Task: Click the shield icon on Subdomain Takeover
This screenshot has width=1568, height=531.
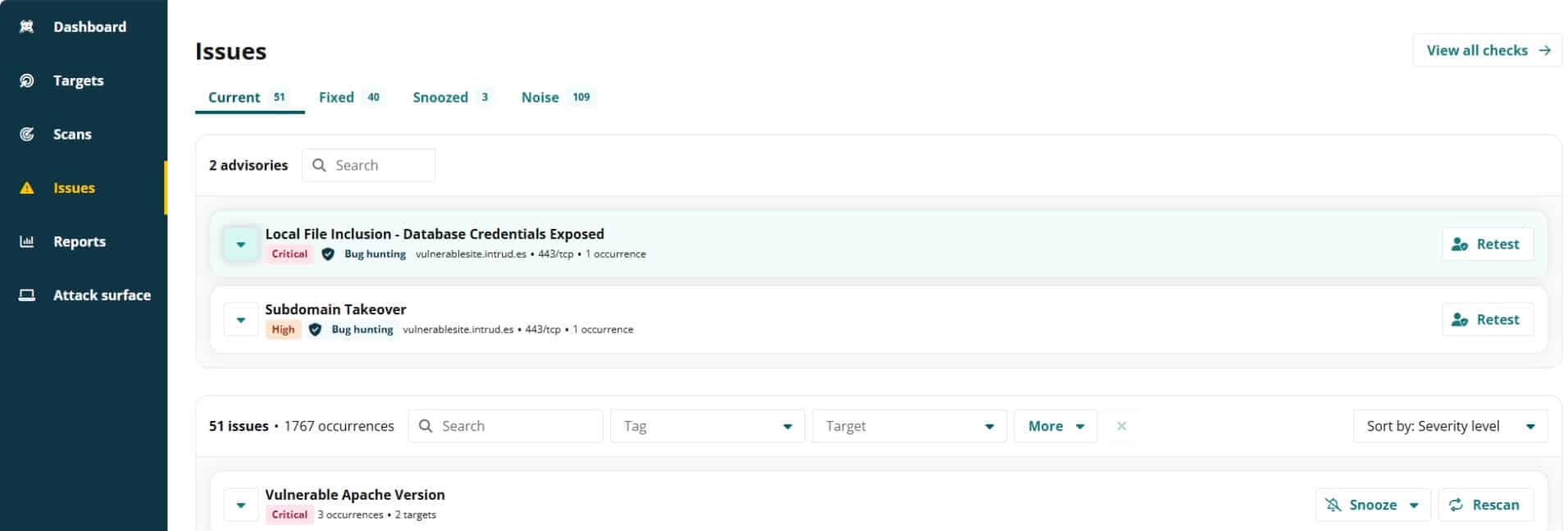Action: coord(315,330)
